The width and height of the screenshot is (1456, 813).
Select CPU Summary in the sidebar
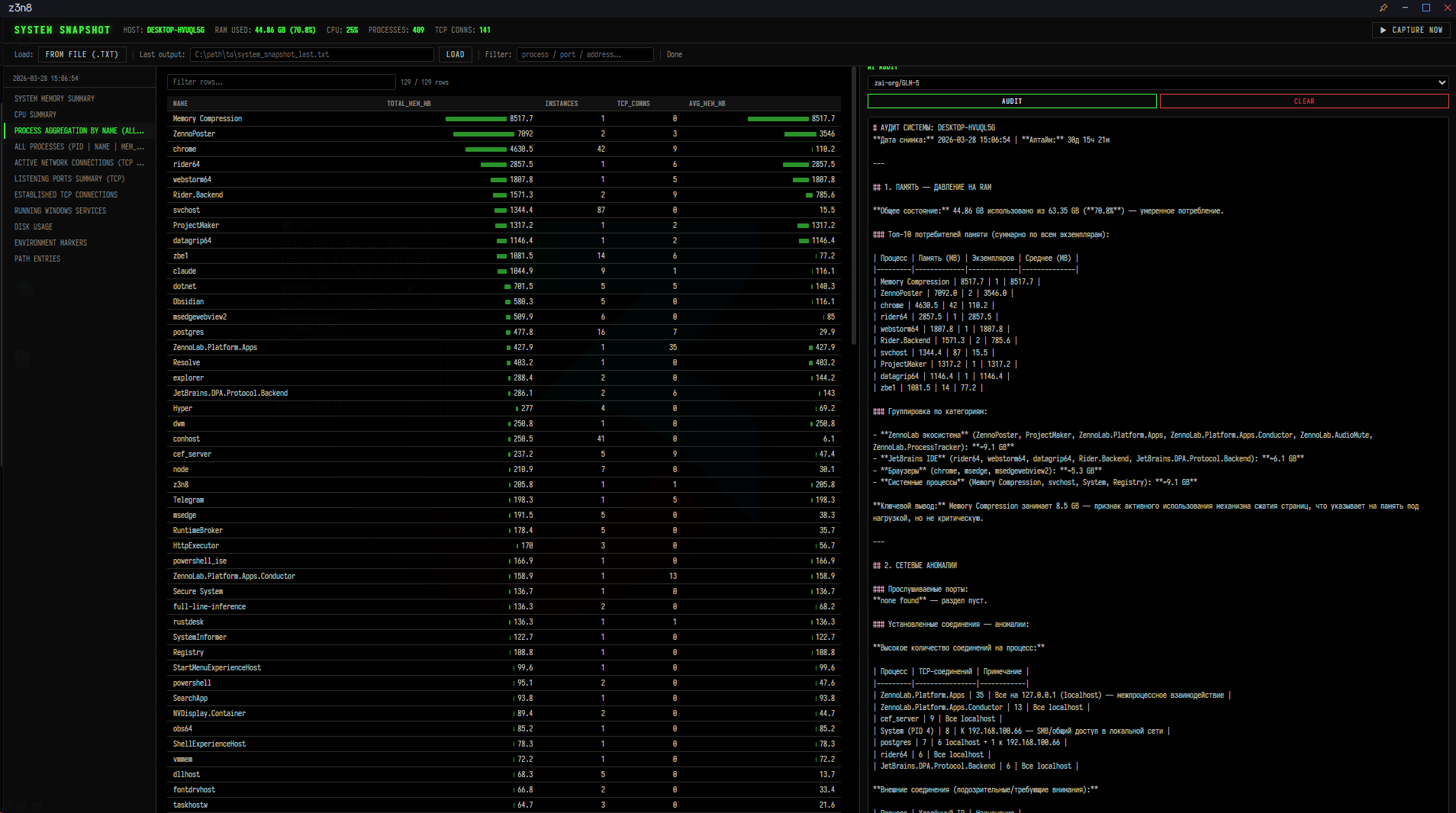coord(35,115)
